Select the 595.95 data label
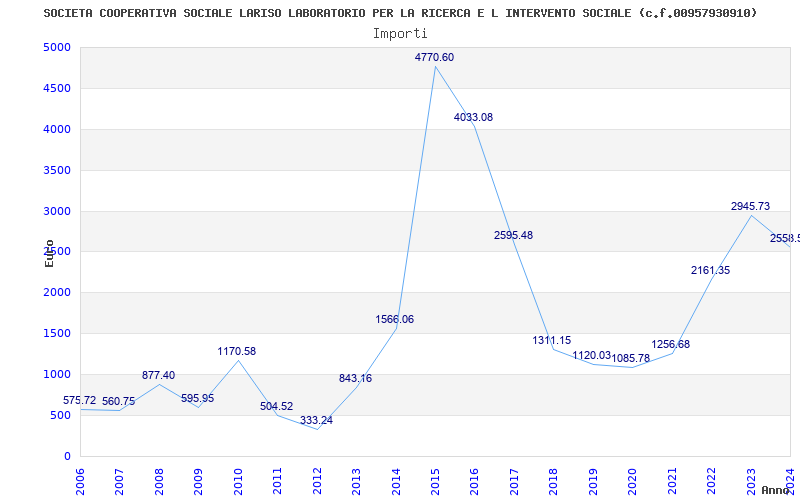The width and height of the screenshot is (800, 500). (197, 398)
